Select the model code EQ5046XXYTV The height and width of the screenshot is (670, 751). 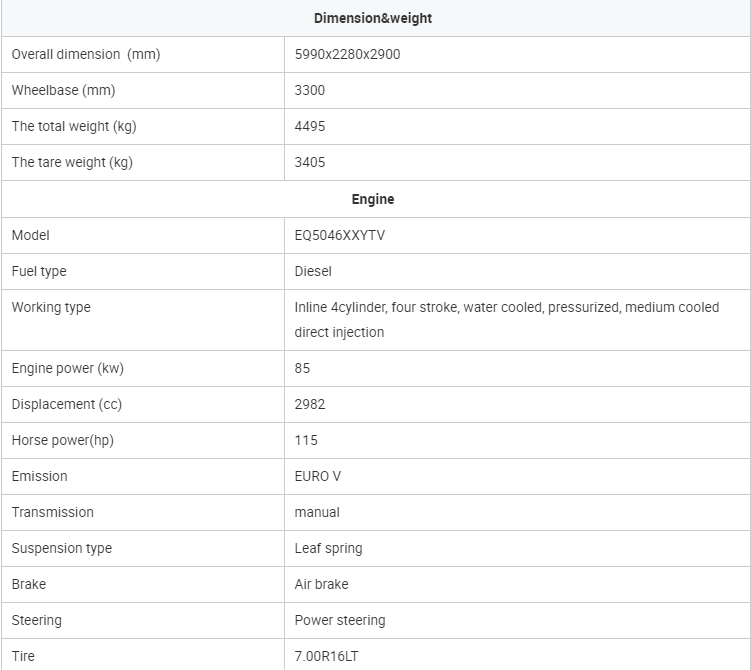tap(340, 236)
